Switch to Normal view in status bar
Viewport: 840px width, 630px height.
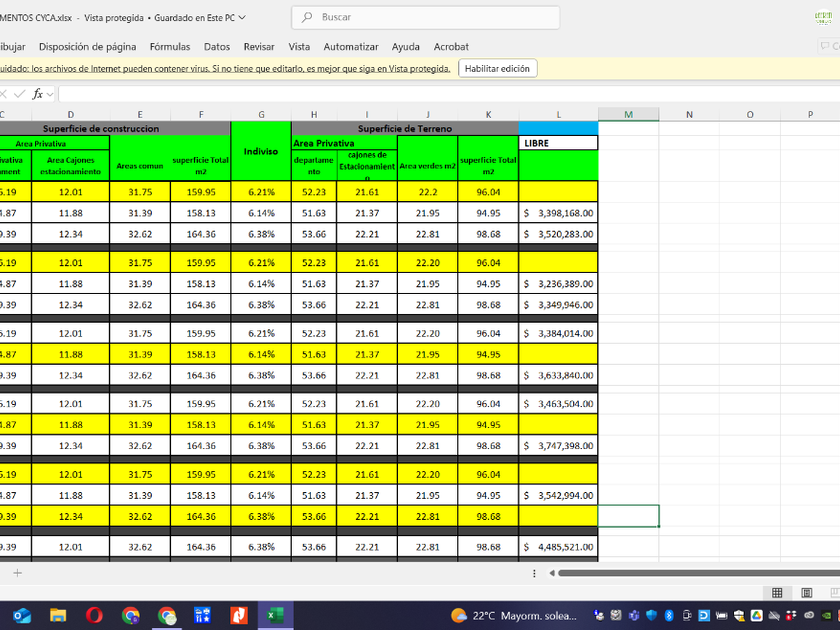point(777,593)
